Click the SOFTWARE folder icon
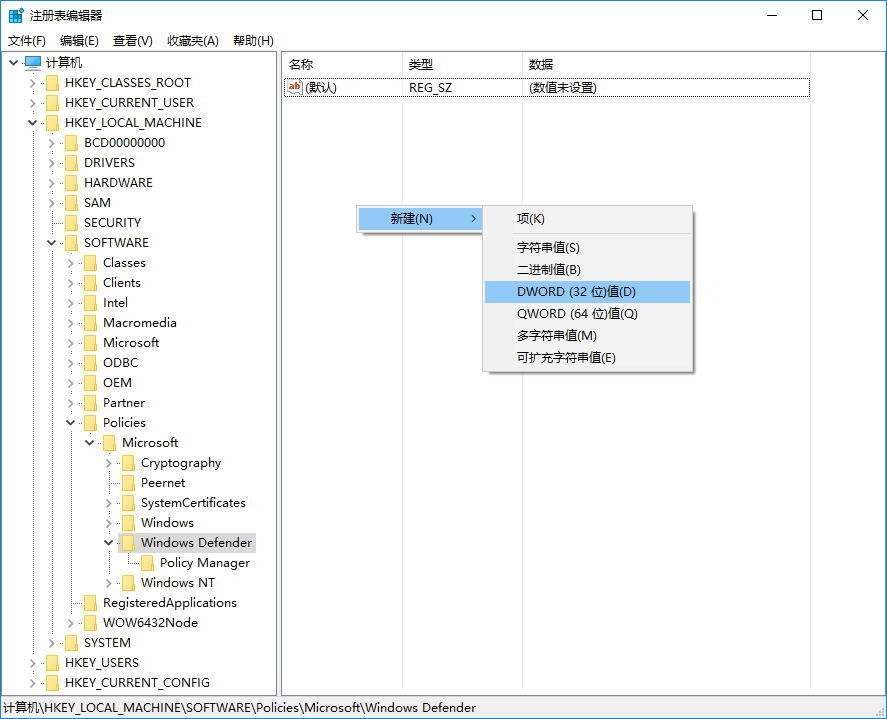This screenshot has height=719, width=887. pyautogui.click(x=71, y=243)
